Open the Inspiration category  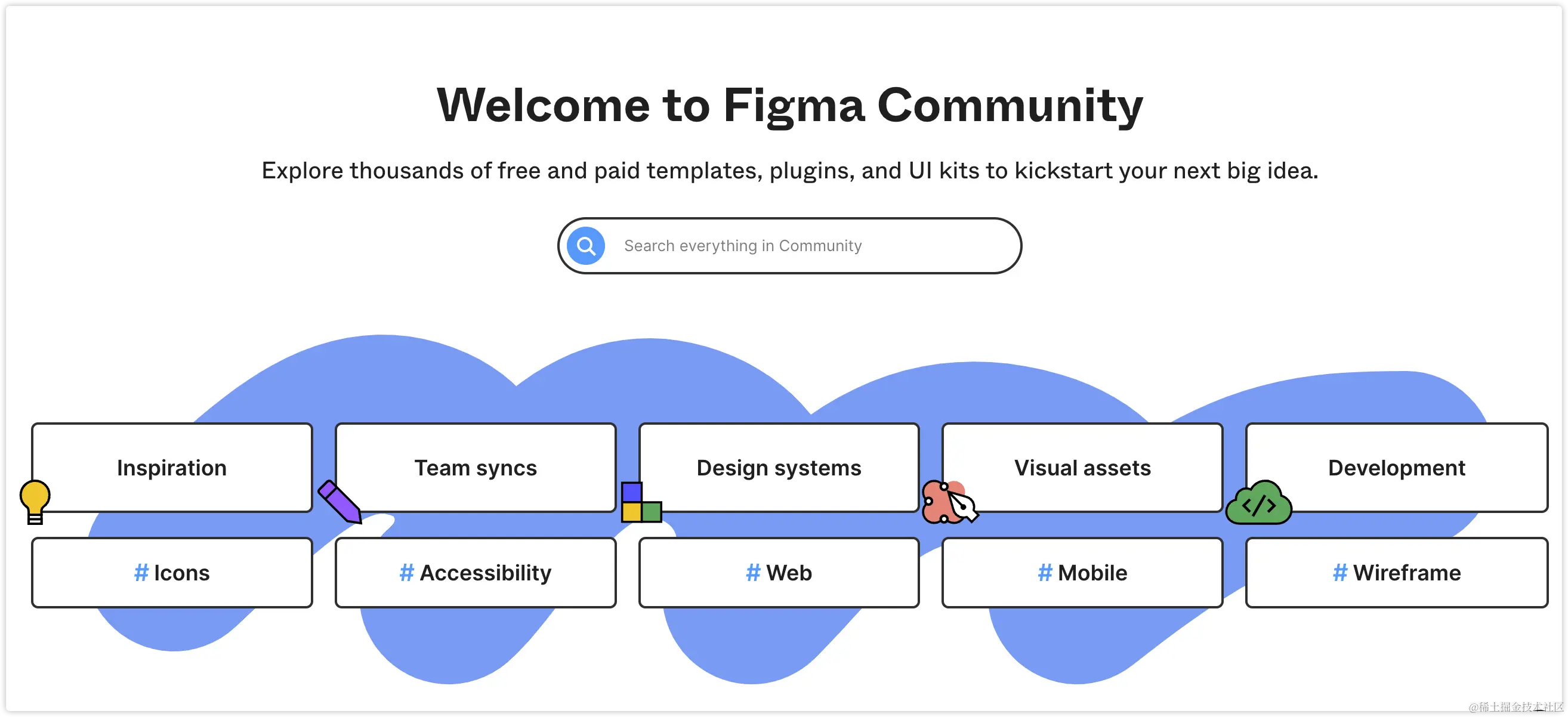pos(172,468)
